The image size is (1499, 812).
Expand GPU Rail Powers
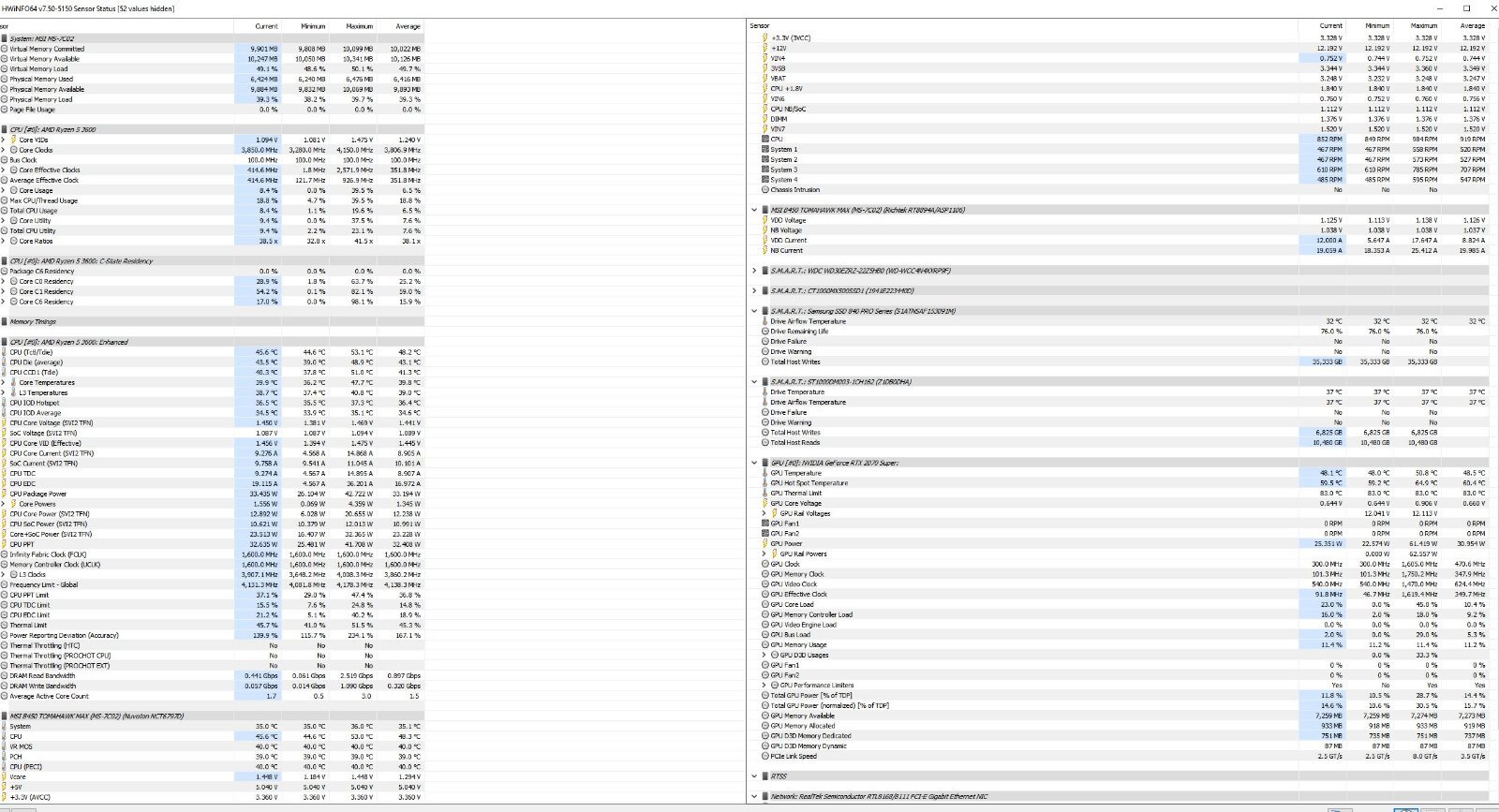[764, 554]
